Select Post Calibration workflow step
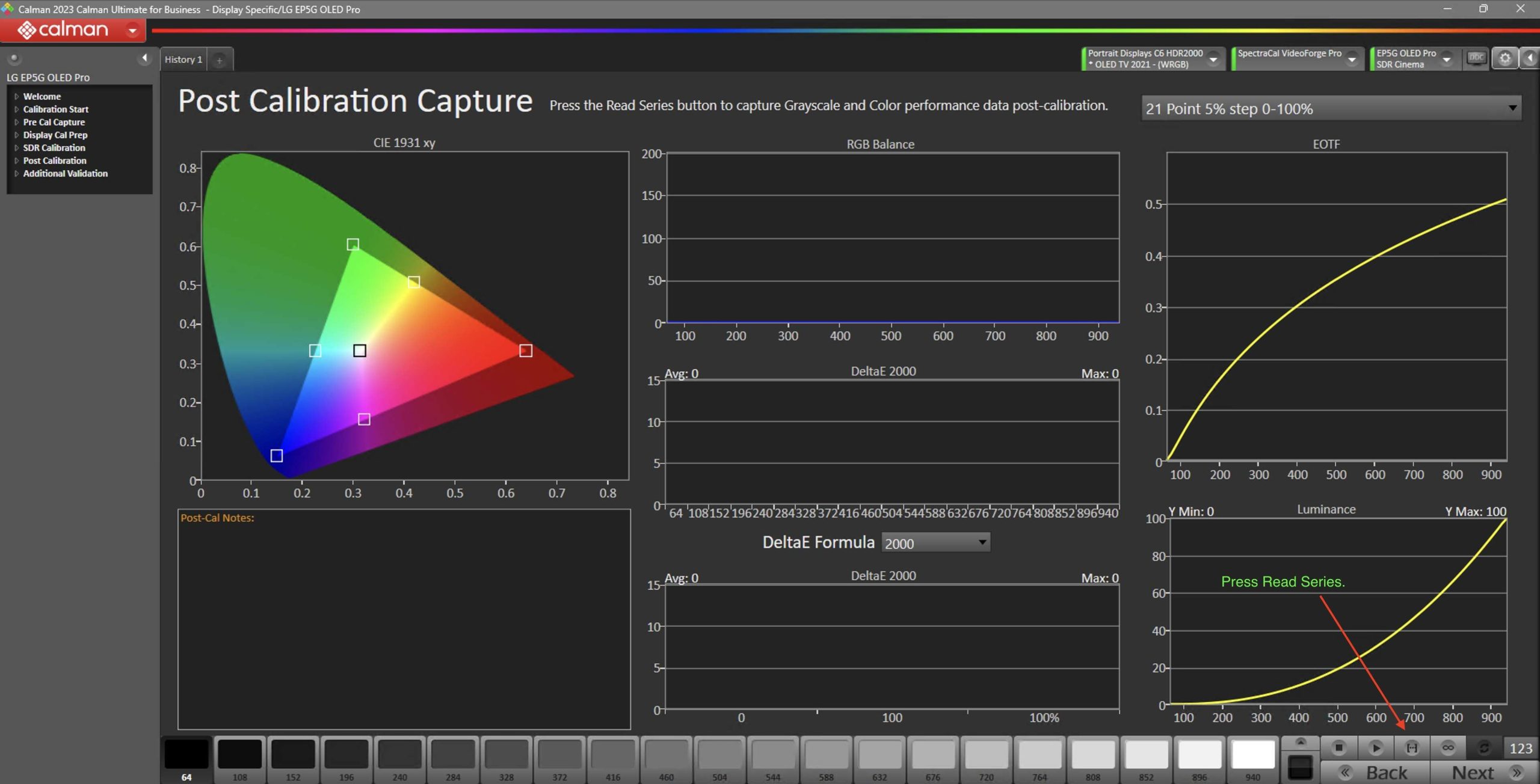 (x=54, y=161)
